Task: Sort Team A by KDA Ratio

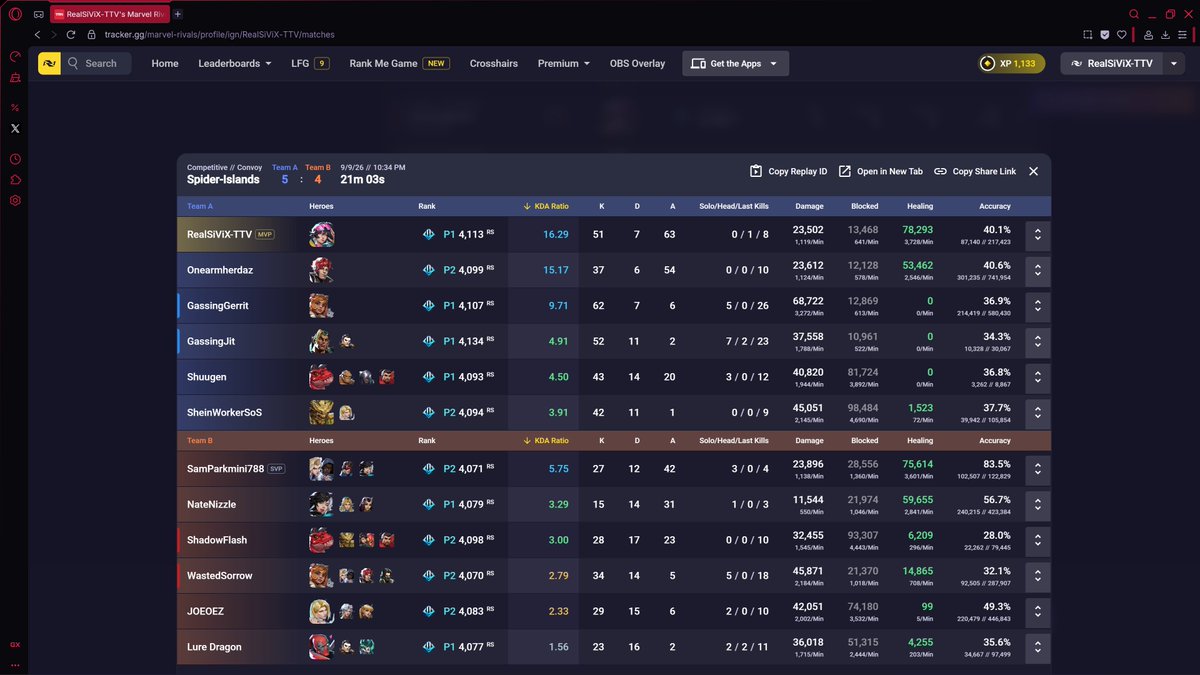Action: pos(546,206)
